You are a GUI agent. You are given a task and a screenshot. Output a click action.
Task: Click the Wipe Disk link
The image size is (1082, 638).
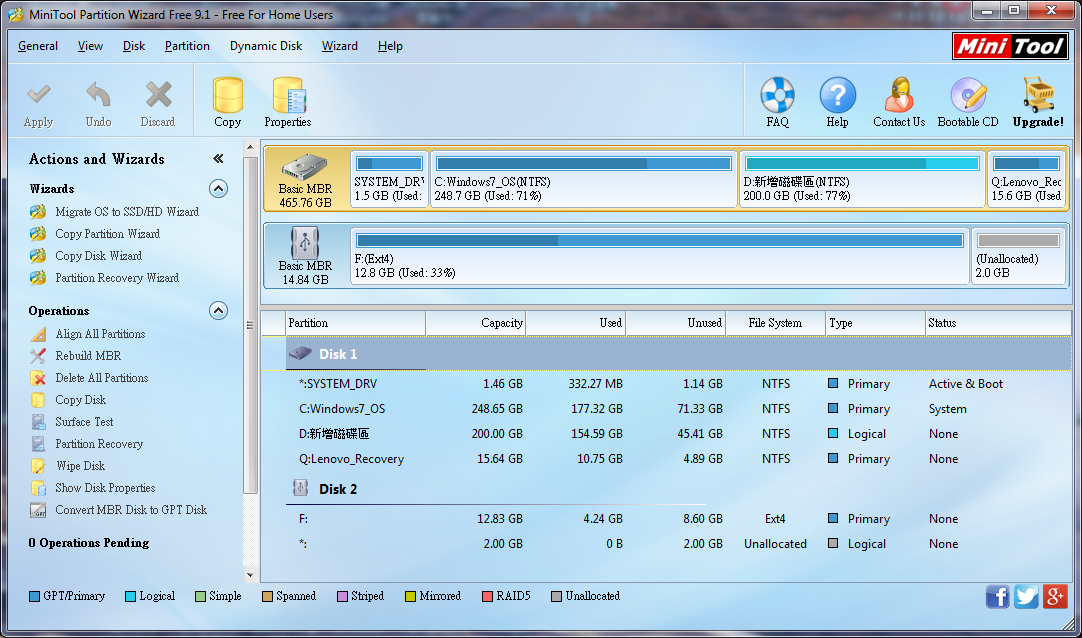[81, 466]
